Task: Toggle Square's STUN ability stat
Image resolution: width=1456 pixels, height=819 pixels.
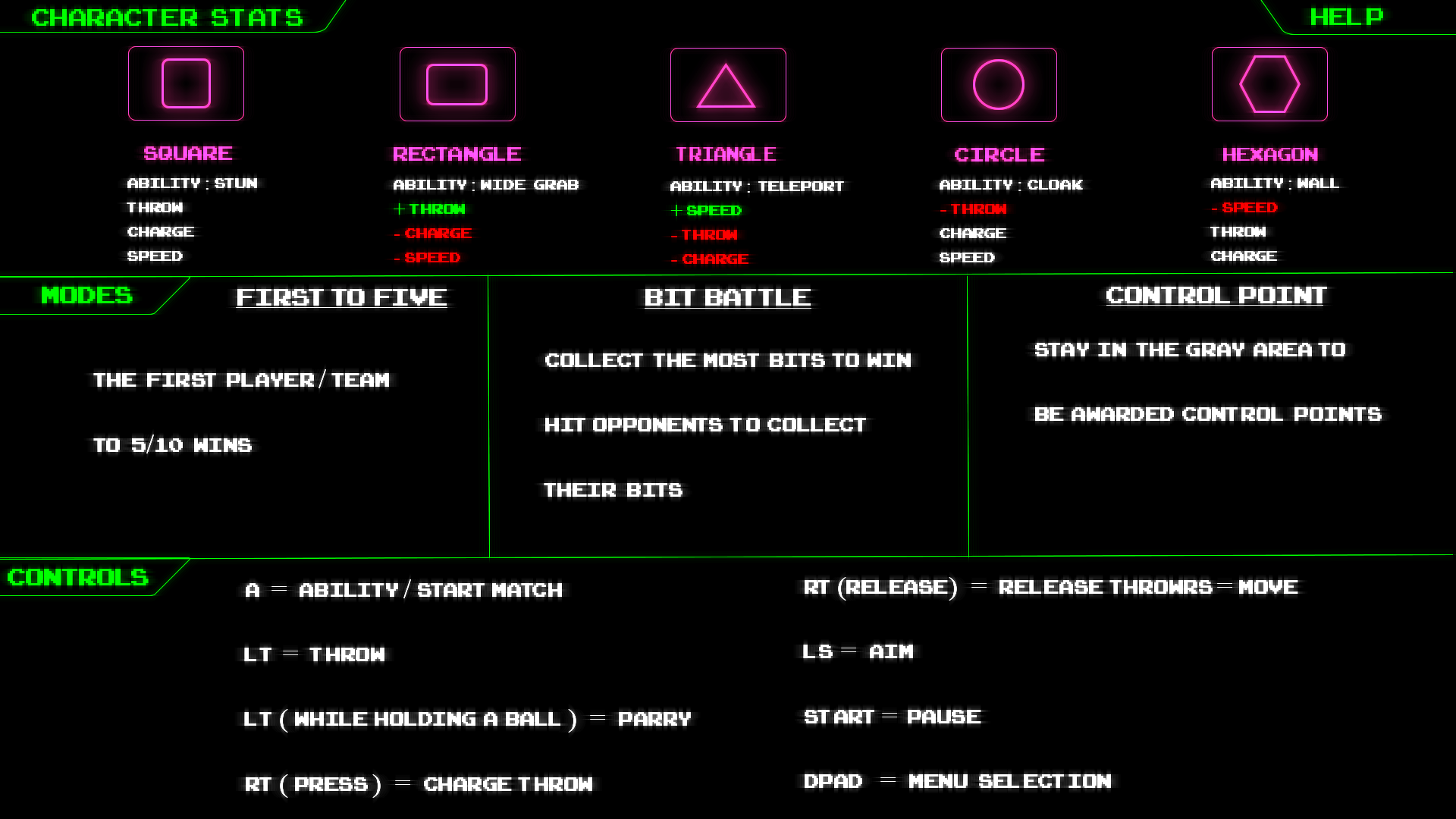Action: (190, 183)
